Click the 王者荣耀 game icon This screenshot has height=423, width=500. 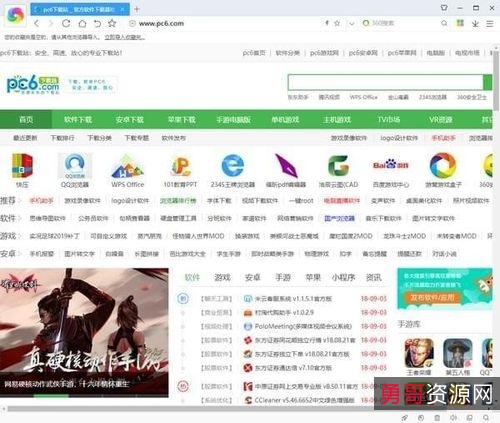click(x=419, y=354)
